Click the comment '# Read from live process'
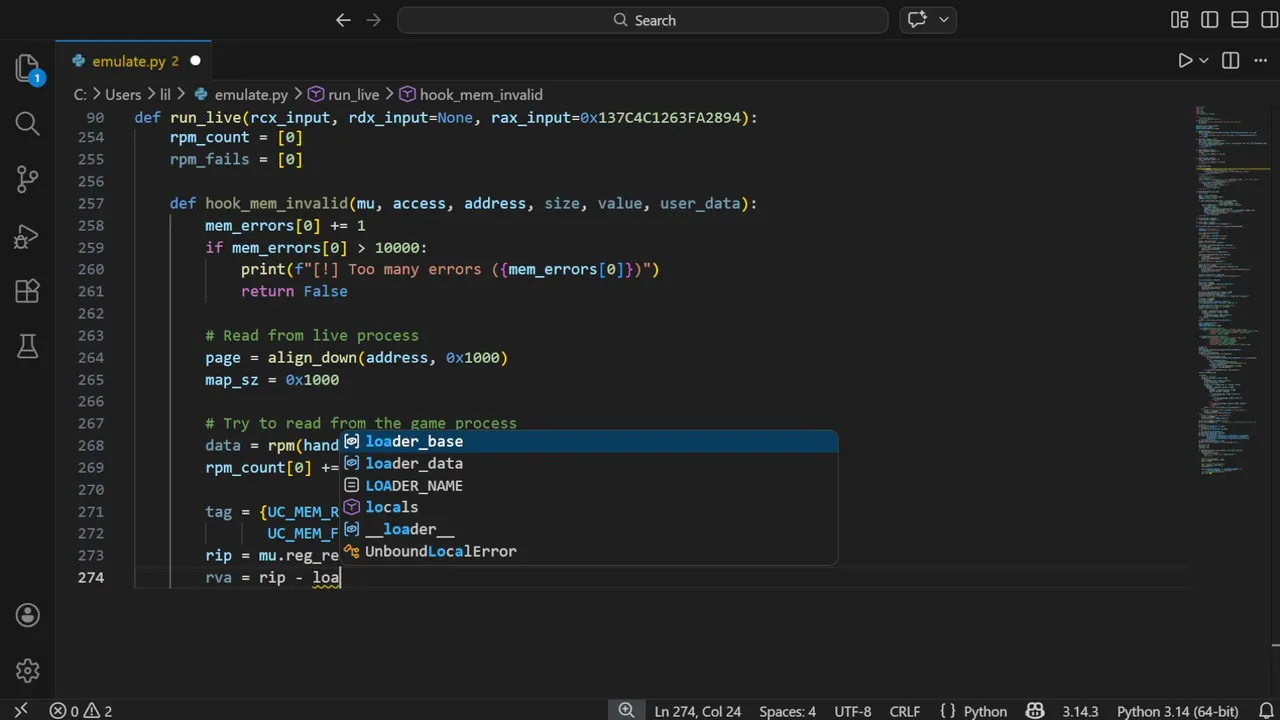The image size is (1280, 720). click(x=312, y=335)
